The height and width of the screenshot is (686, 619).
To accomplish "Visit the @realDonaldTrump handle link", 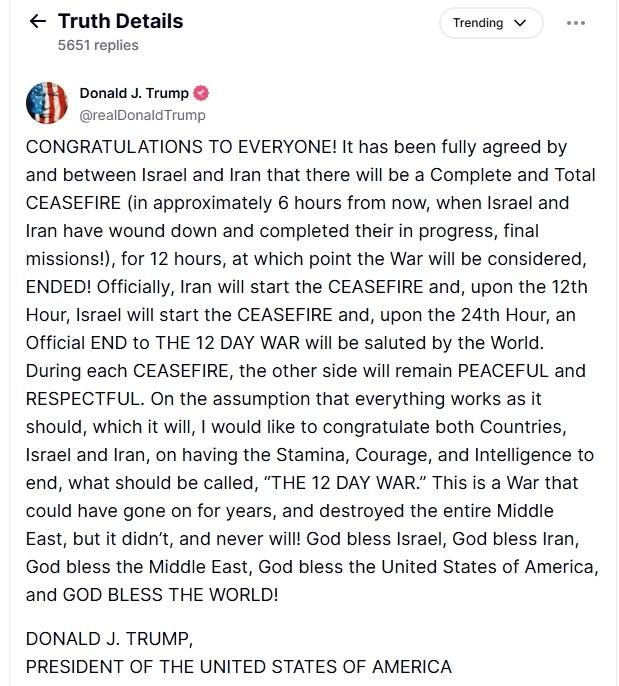I will click(x=142, y=115).
